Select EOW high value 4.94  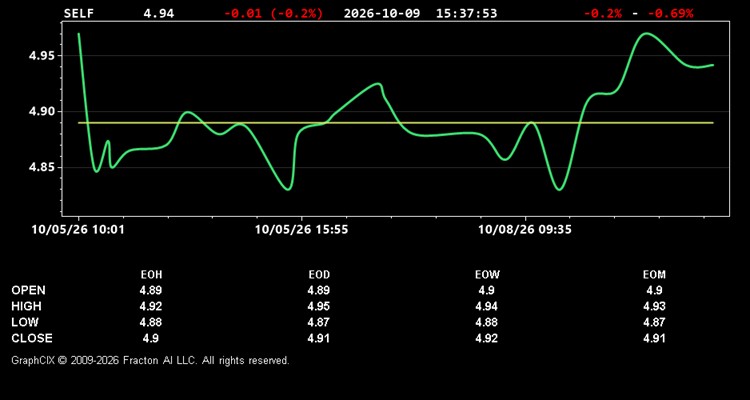point(487,306)
